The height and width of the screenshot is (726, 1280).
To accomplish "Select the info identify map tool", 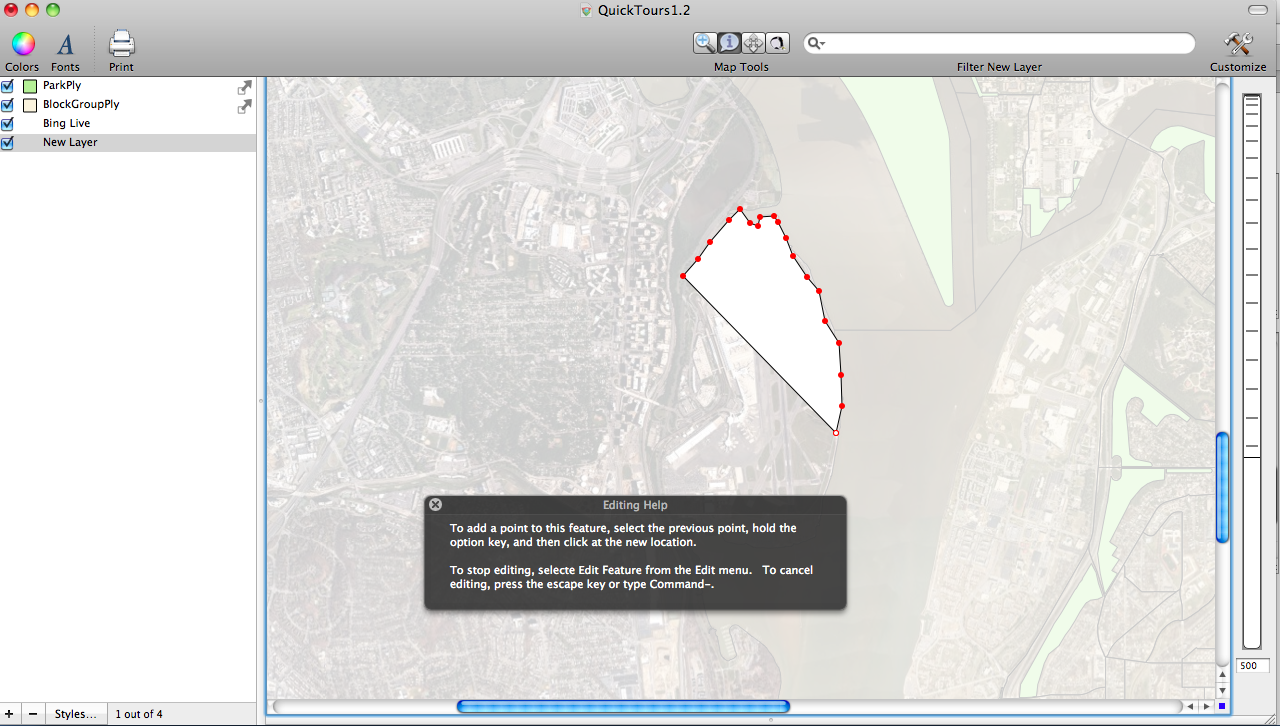I will [x=729, y=43].
